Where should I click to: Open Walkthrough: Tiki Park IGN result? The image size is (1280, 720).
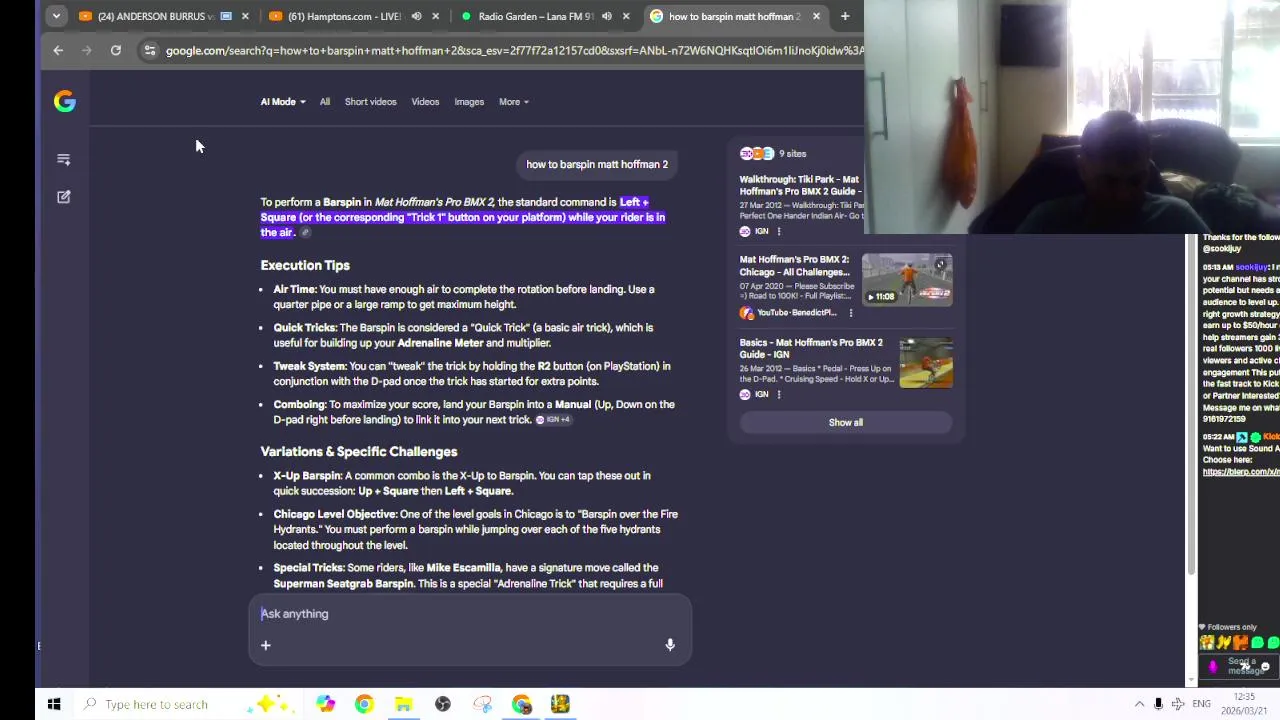point(800,185)
